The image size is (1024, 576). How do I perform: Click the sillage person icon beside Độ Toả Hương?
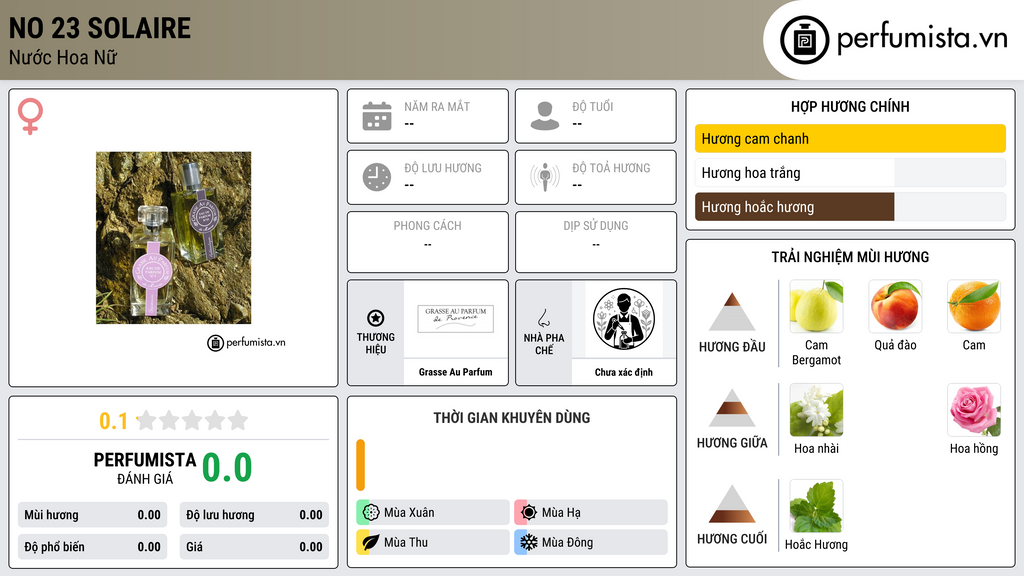[x=545, y=177]
